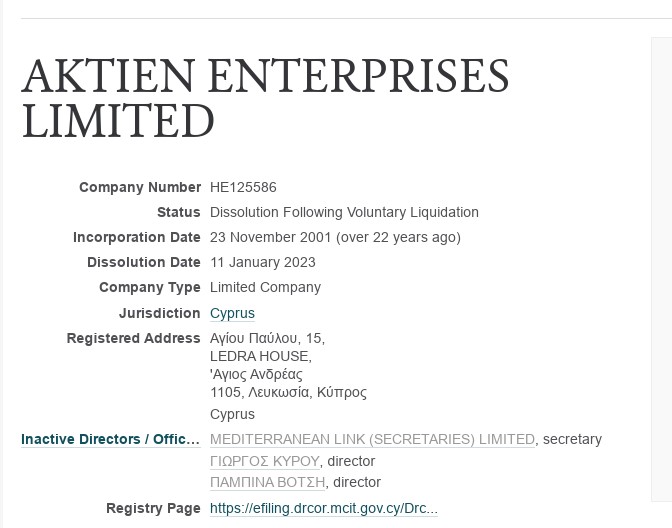This screenshot has width=672, height=528.
Task: Click the AKTIEN ENTERPRISES LIMITED heading
Action: (x=265, y=99)
